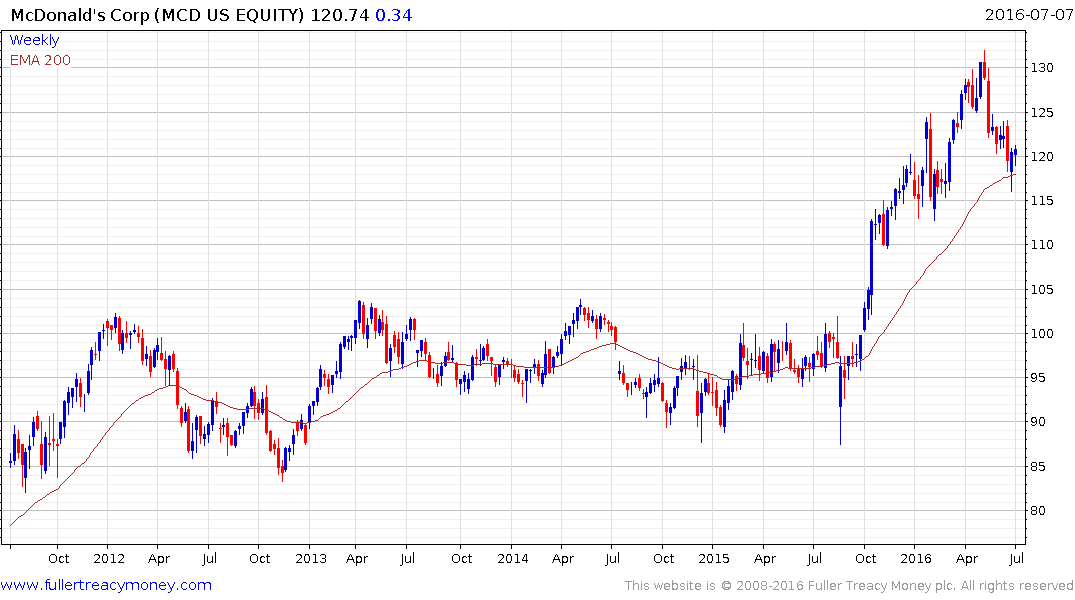Click the 95 price axis label
The width and height of the screenshot is (1075, 600).
(1039, 377)
